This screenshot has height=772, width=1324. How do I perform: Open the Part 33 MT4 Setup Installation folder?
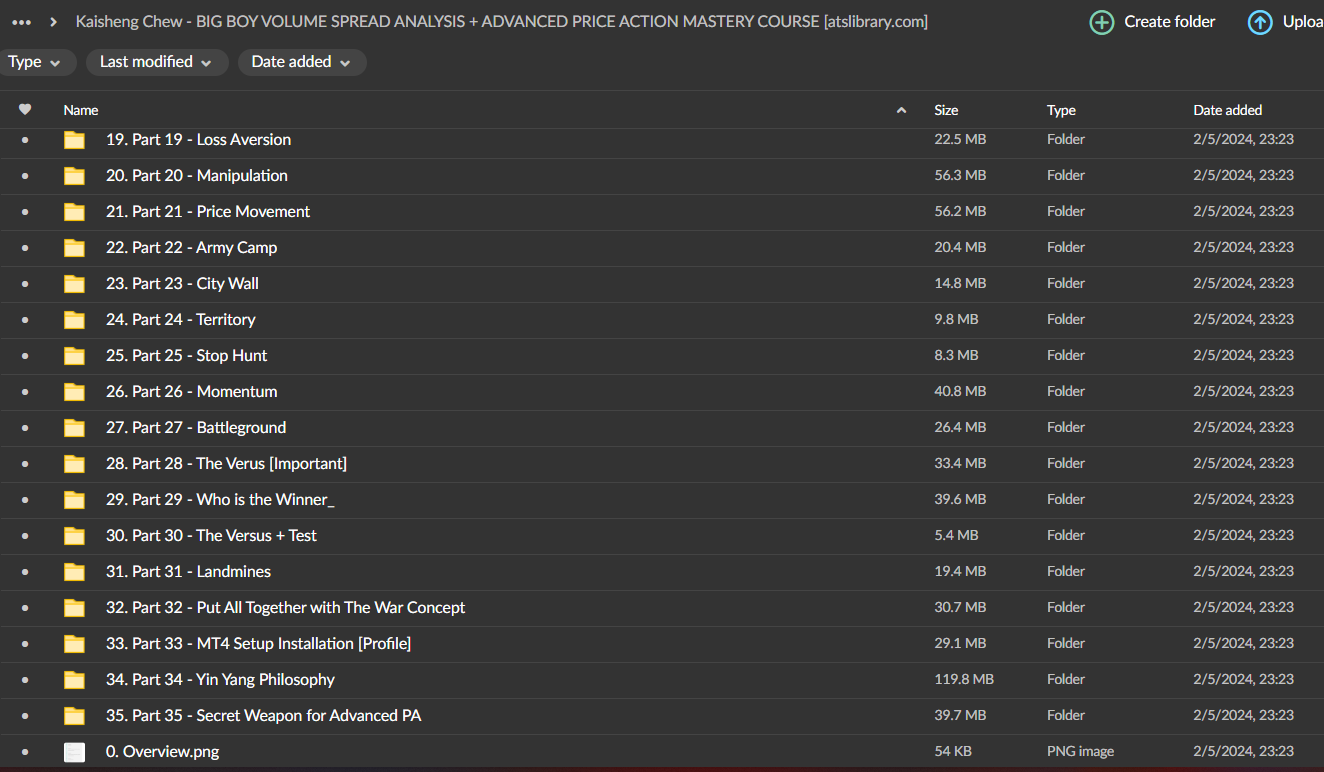click(258, 644)
